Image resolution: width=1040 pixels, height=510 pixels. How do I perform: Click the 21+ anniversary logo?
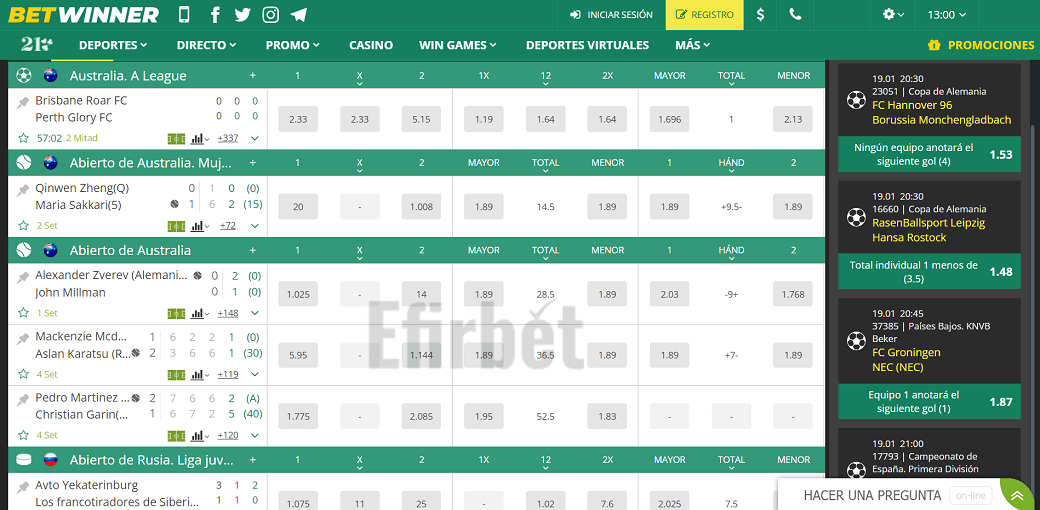tap(36, 45)
